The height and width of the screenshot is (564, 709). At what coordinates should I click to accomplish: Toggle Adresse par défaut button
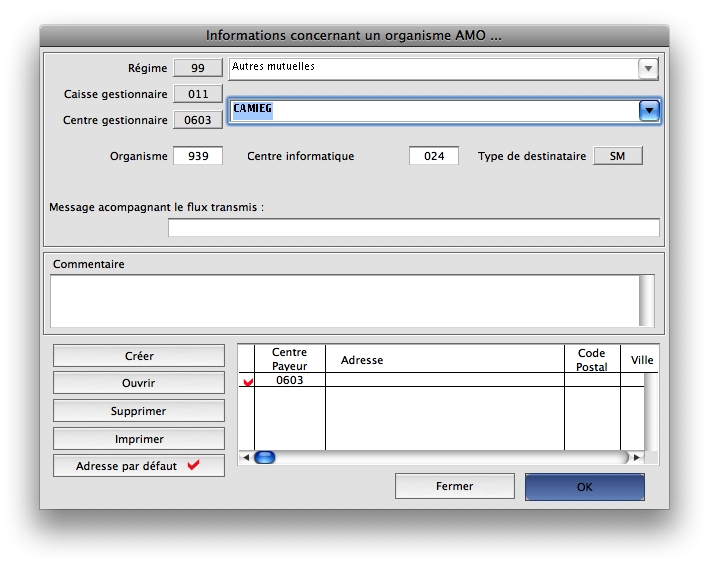pyautogui.click(x=139, y=466)
